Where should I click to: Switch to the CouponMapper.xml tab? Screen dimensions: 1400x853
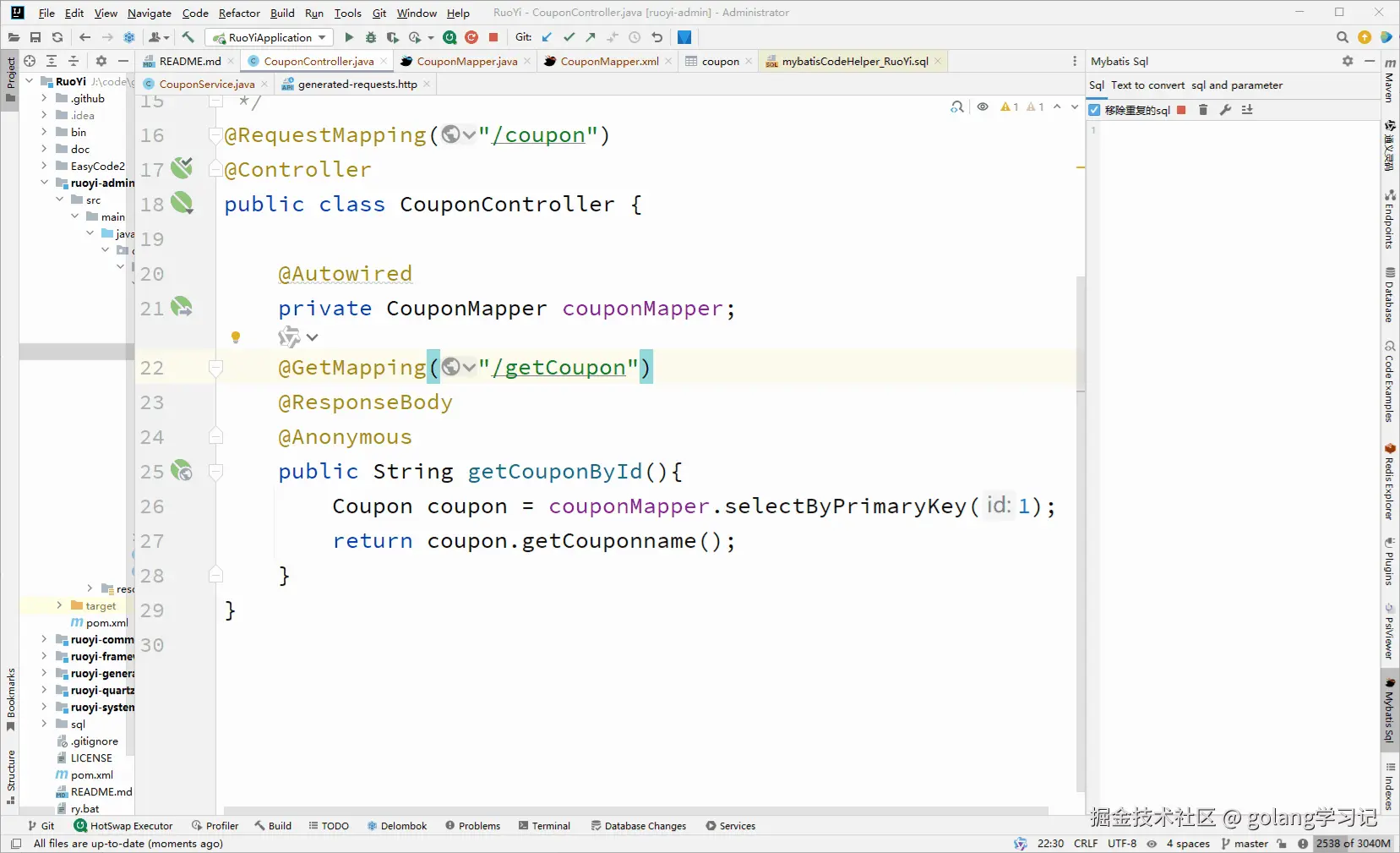(609, 61)
